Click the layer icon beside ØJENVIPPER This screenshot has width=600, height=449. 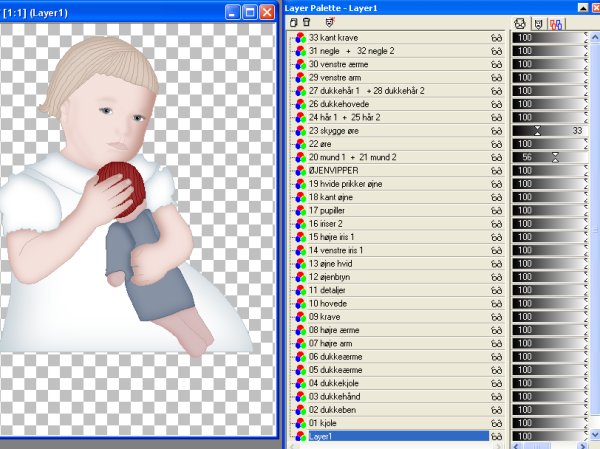click(300, 171)
